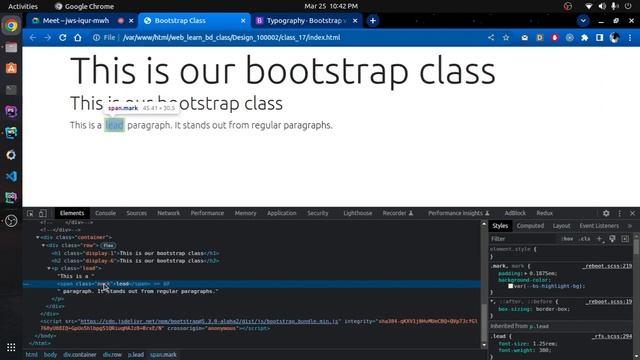Add a new style rule
The image size is (640, 360).
pos(600,239)
